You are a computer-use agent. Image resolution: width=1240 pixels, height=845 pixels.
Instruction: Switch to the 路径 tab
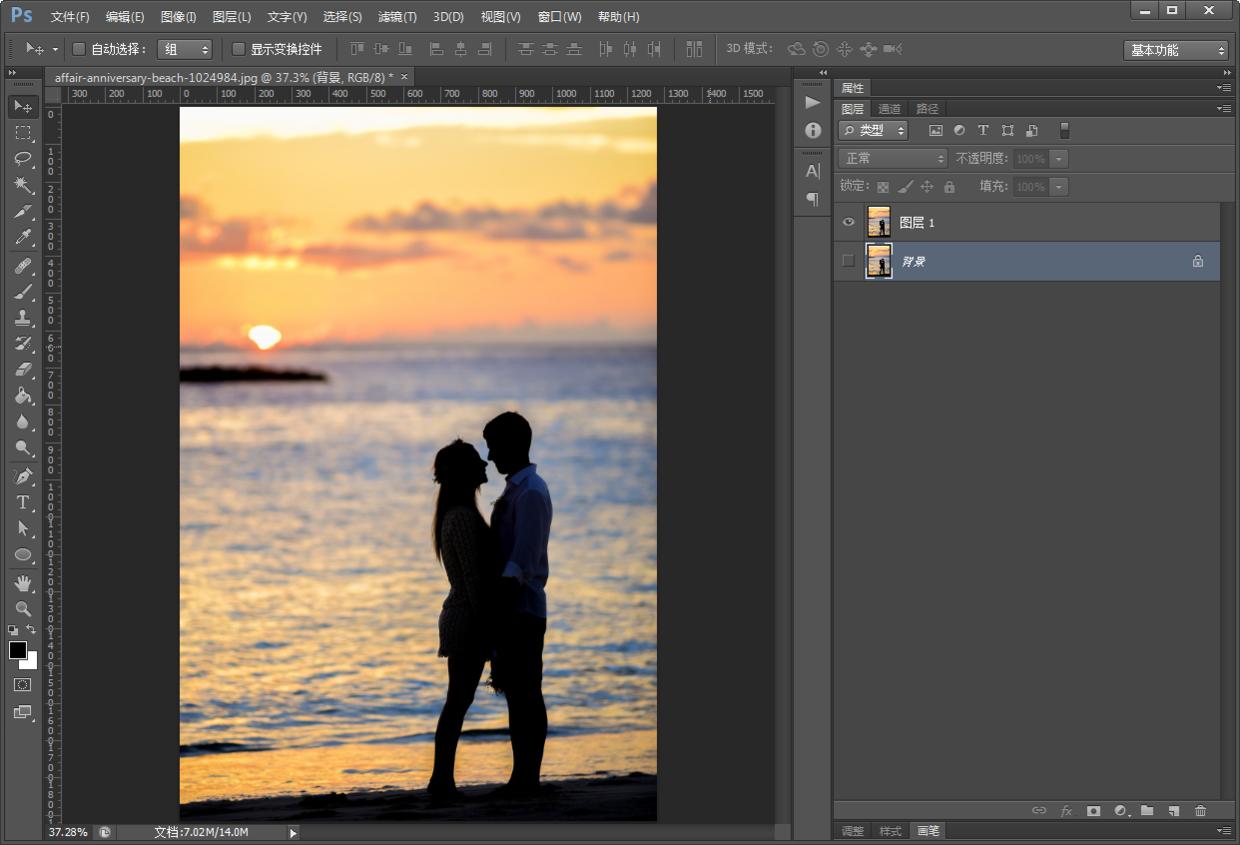pyautogui.click(x=927, y=109)
